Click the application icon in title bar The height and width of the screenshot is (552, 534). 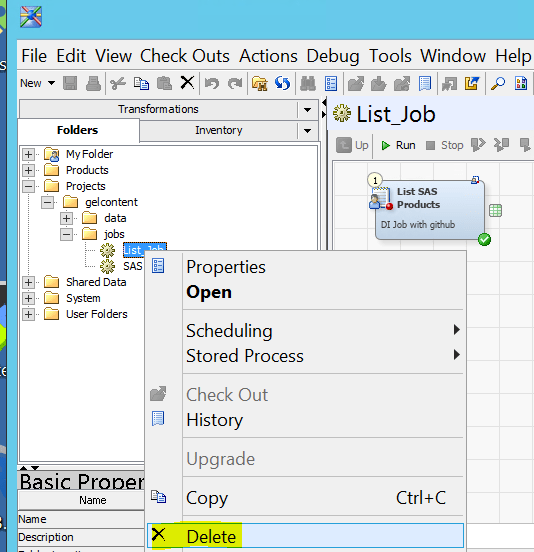click(31, 17)
